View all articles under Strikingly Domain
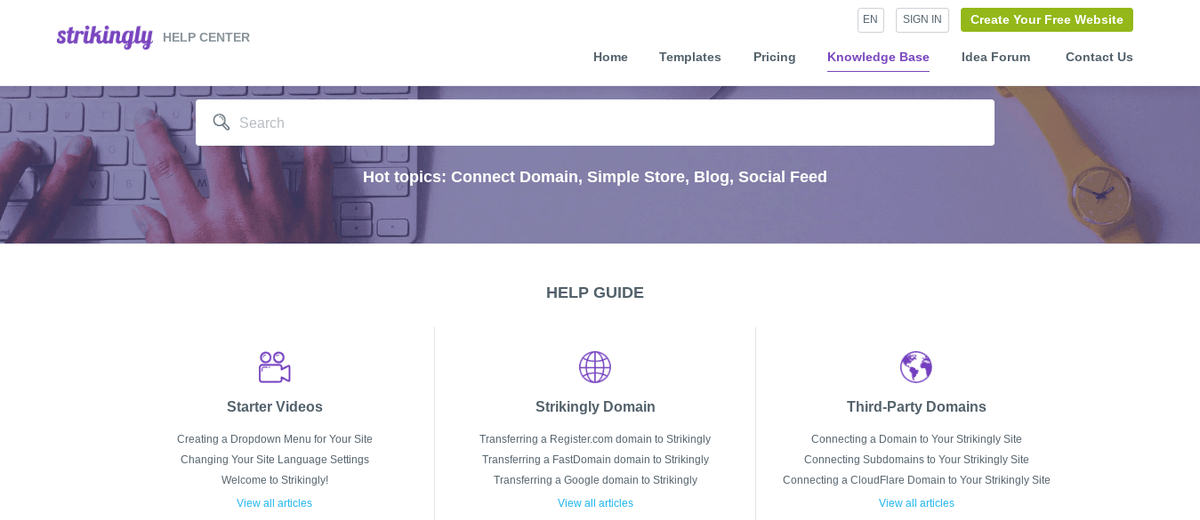1200x520 pixels. click(595, 503)
